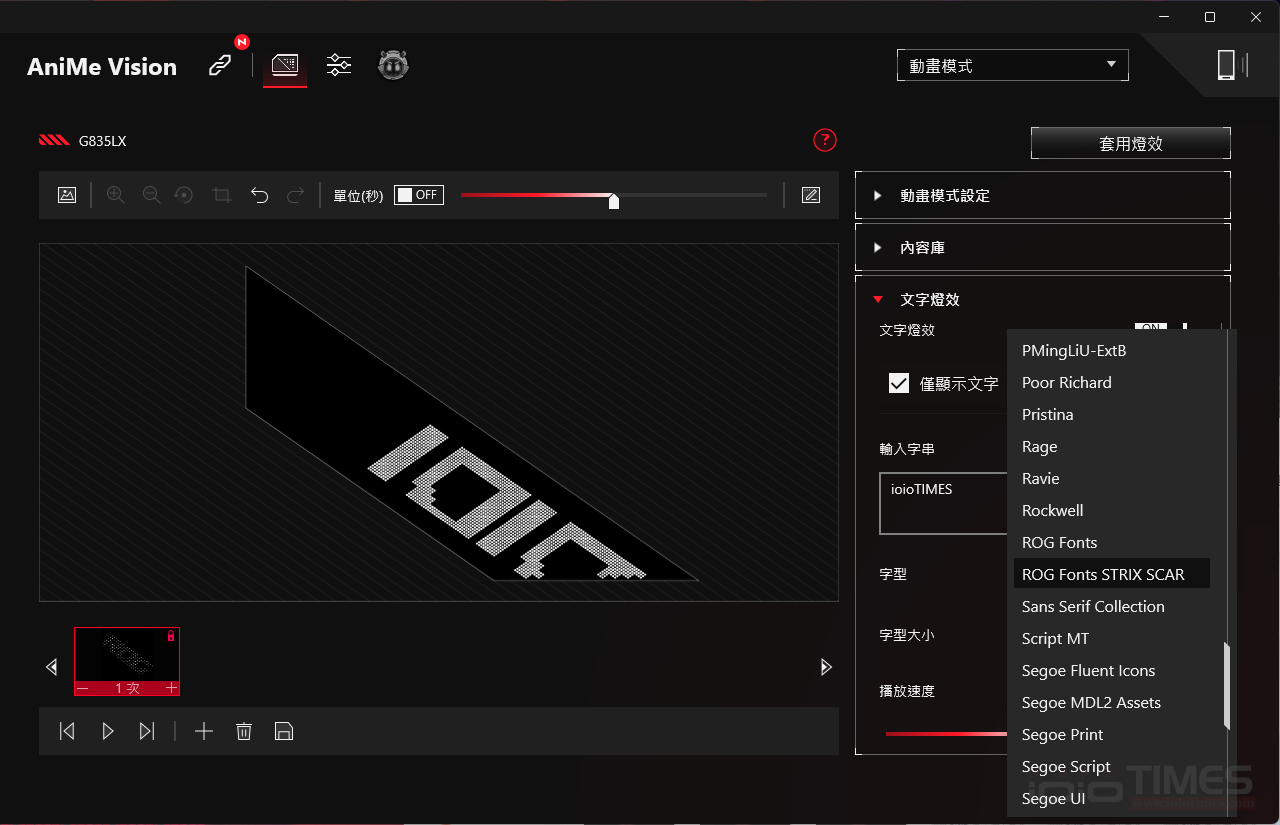Screen dimensions: 1280x825
Task: Open the robot mascot icon
Action: pyautogui.click(x=393, y=66)
